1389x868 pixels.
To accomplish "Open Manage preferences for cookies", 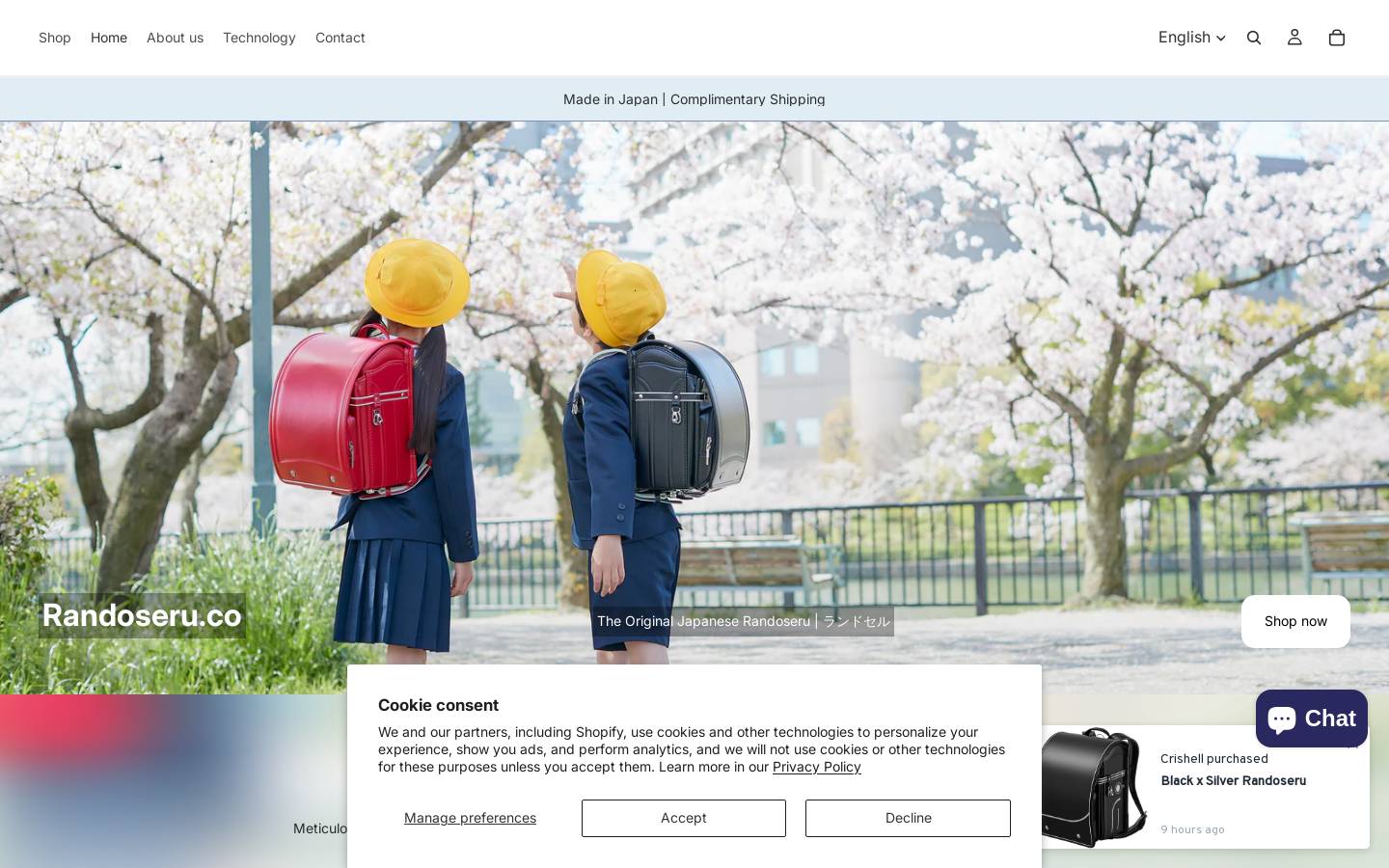I will [470, 818].
